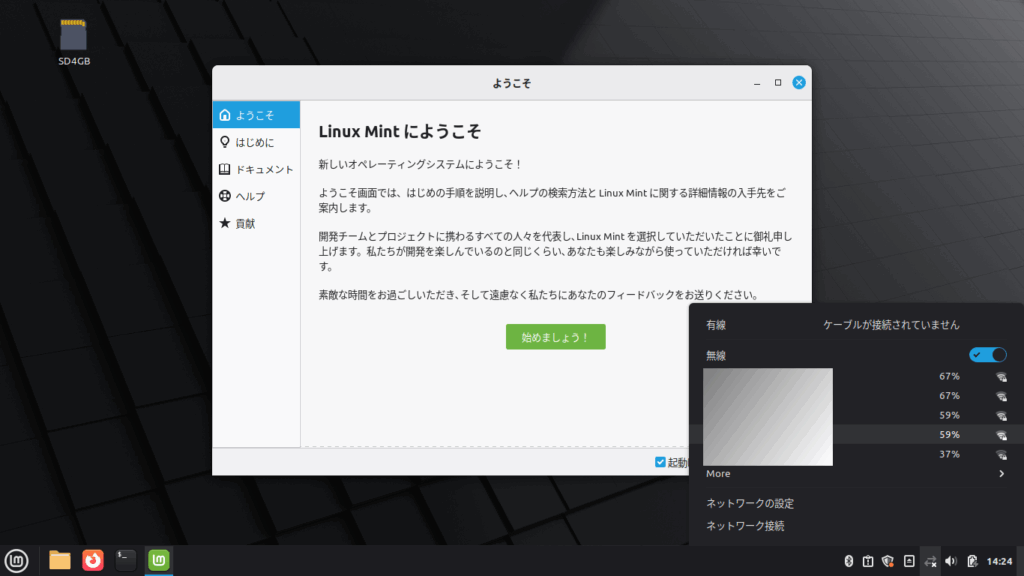Viewport: 1024px width, 576px height.
Task: Uncheck the 起動 show-at-startup checkbox
Action: pos(660,462)
